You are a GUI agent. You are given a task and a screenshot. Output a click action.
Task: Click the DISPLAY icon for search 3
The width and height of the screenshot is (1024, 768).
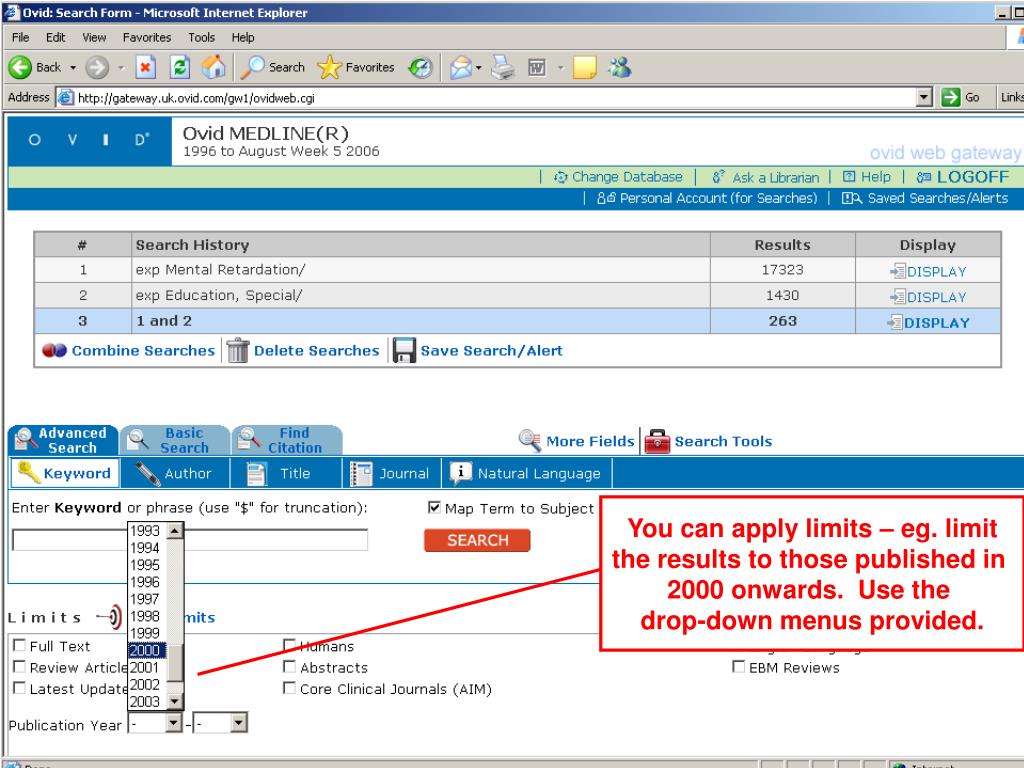click(x=895, y=322)
